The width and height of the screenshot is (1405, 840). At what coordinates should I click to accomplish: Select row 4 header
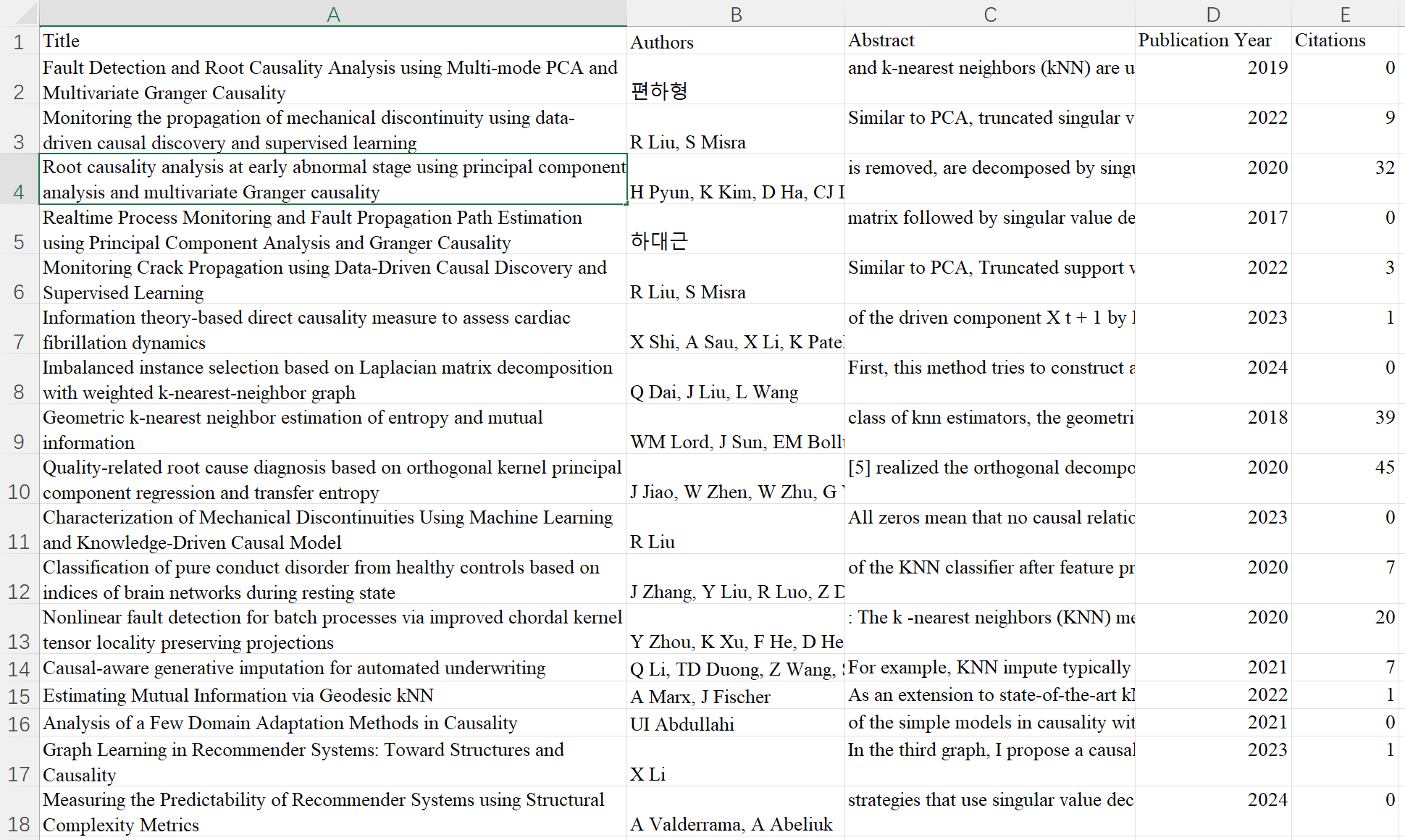(20, 179)
